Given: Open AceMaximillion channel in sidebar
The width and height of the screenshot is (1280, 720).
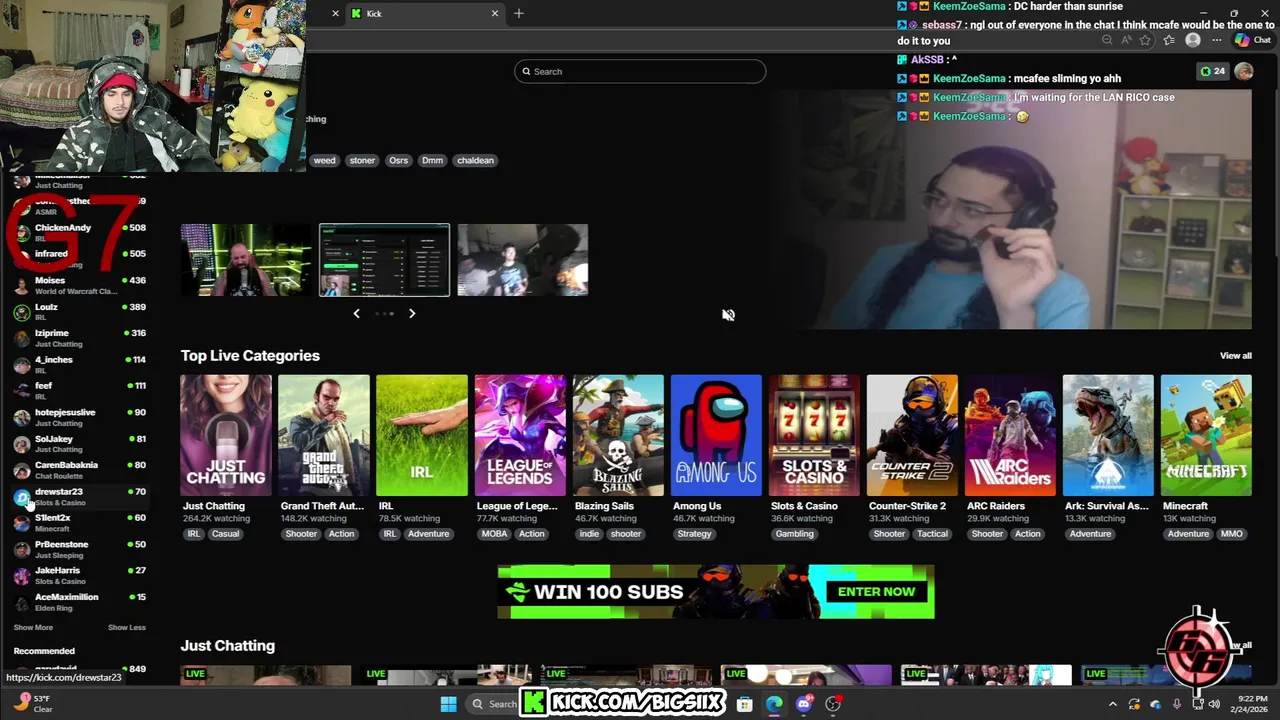Looking at the screenshot, I should click(x=79, y=601).
